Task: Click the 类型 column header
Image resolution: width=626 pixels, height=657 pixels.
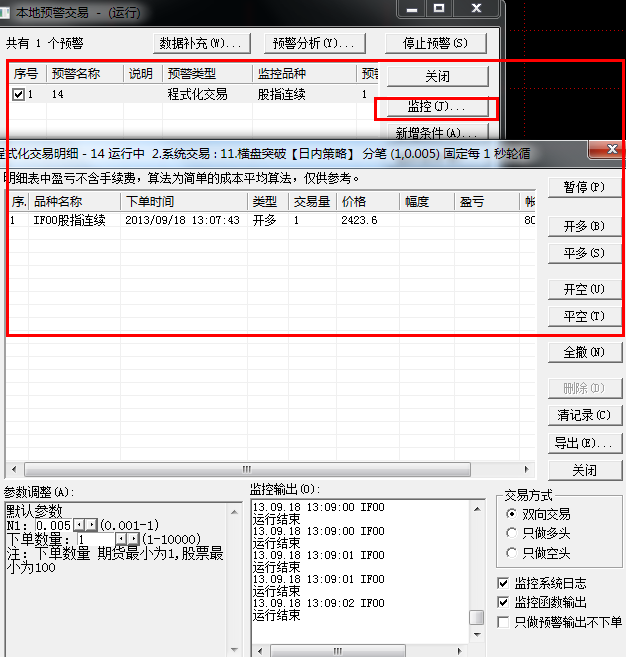Action: click(268, 202)
